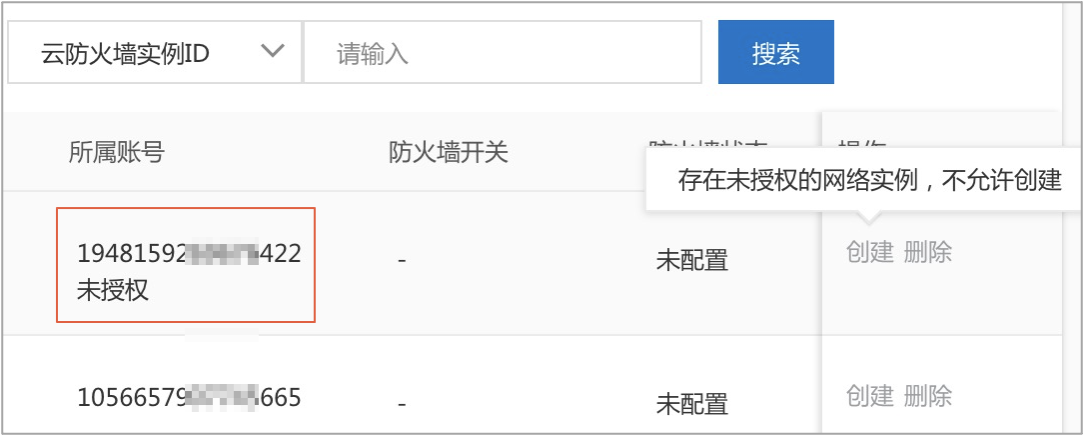Click the blue 搜索 button

776,53
